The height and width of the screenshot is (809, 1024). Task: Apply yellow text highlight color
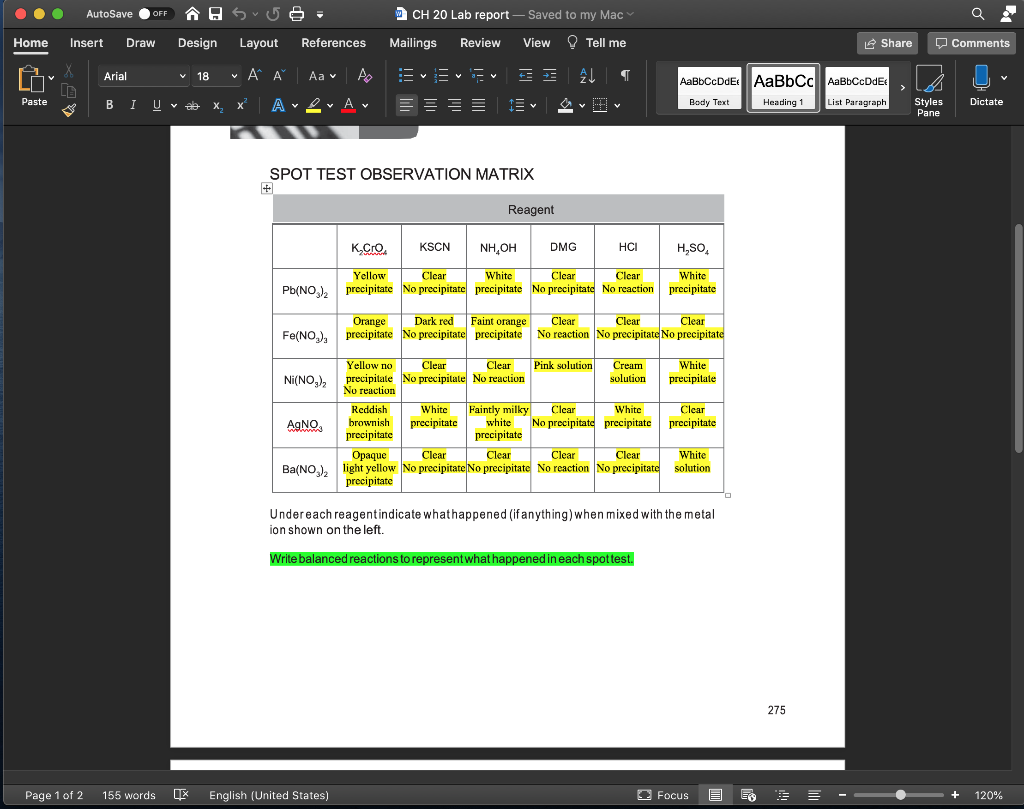313,105
